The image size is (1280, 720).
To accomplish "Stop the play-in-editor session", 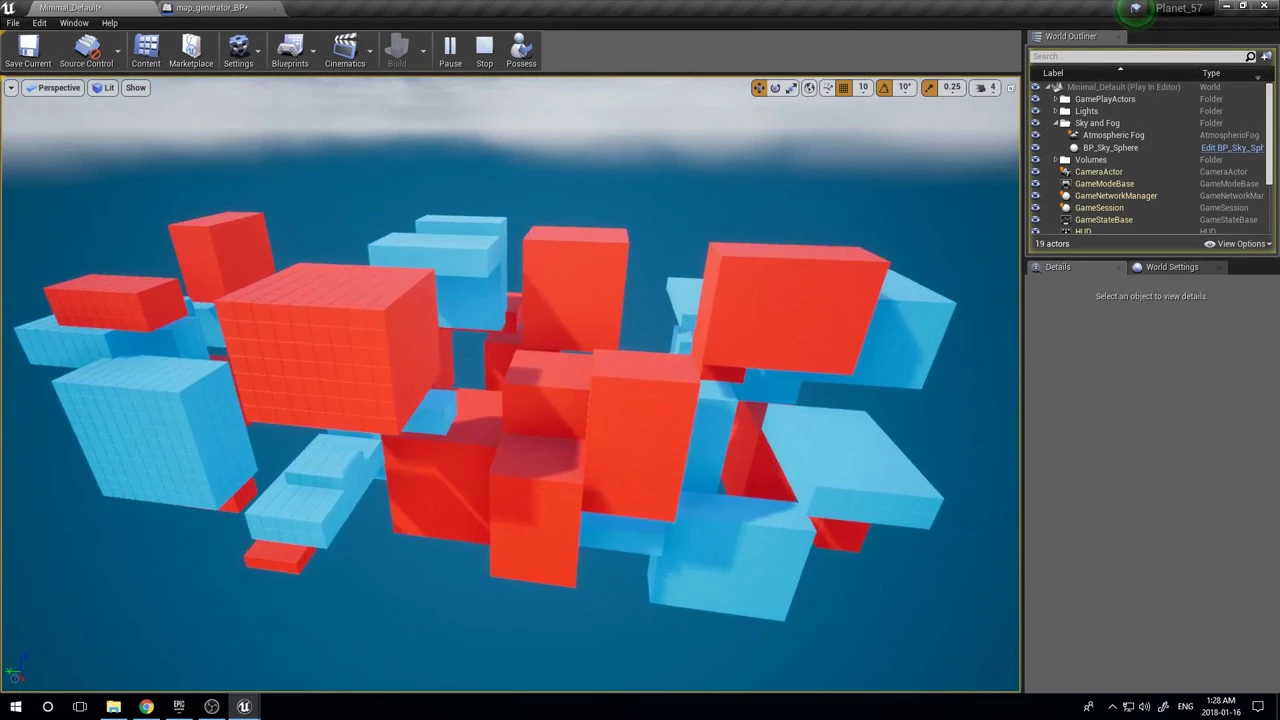I will 484,52.
